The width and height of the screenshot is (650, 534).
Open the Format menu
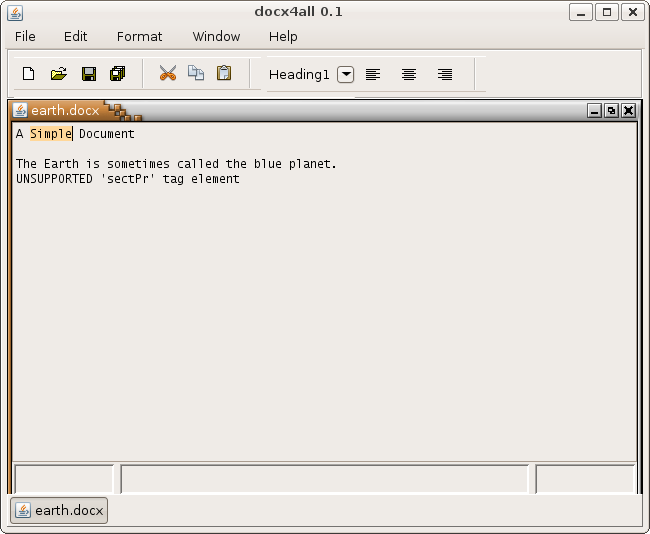139,36
